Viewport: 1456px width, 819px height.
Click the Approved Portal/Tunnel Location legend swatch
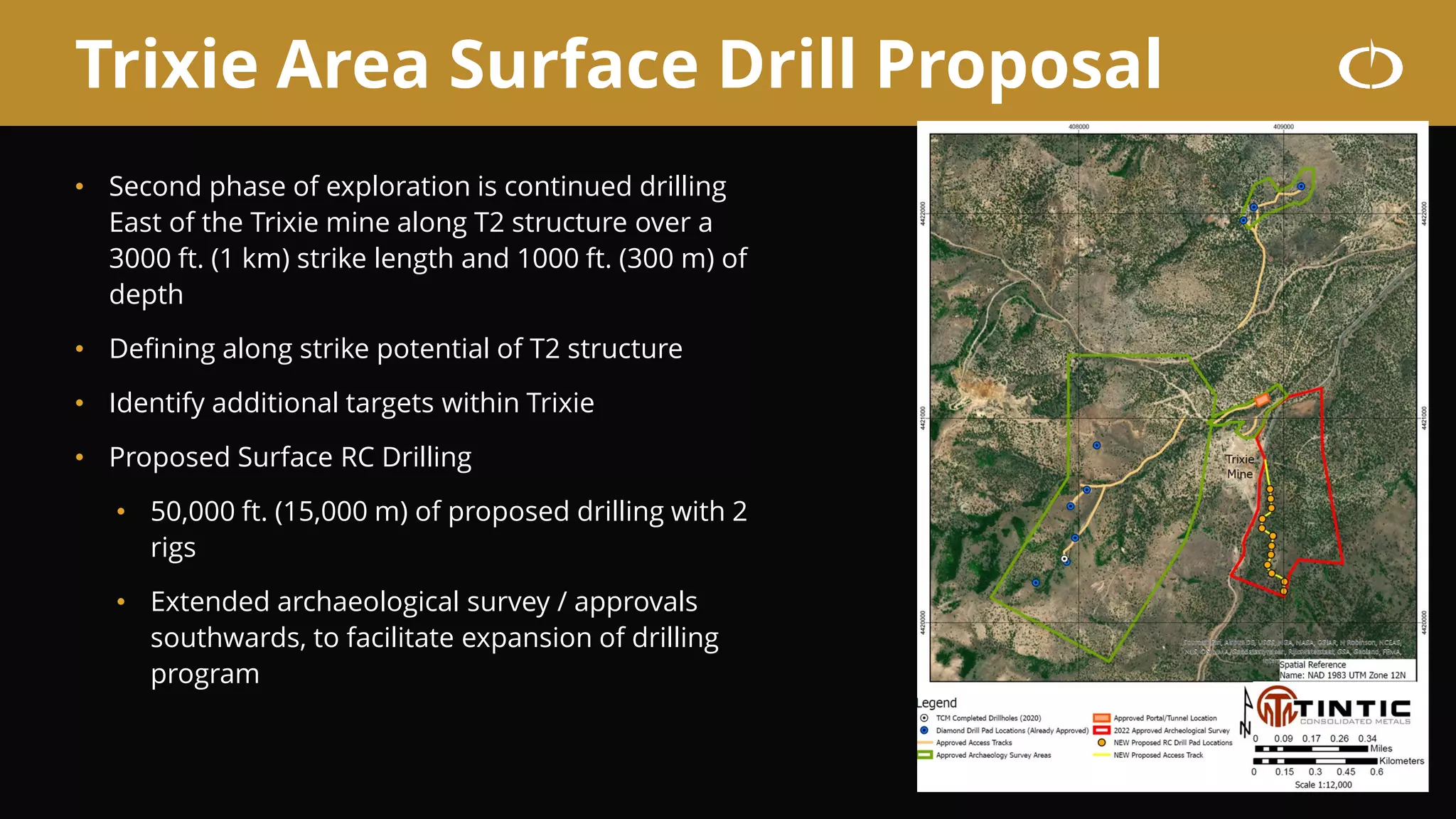point(1101,718)
